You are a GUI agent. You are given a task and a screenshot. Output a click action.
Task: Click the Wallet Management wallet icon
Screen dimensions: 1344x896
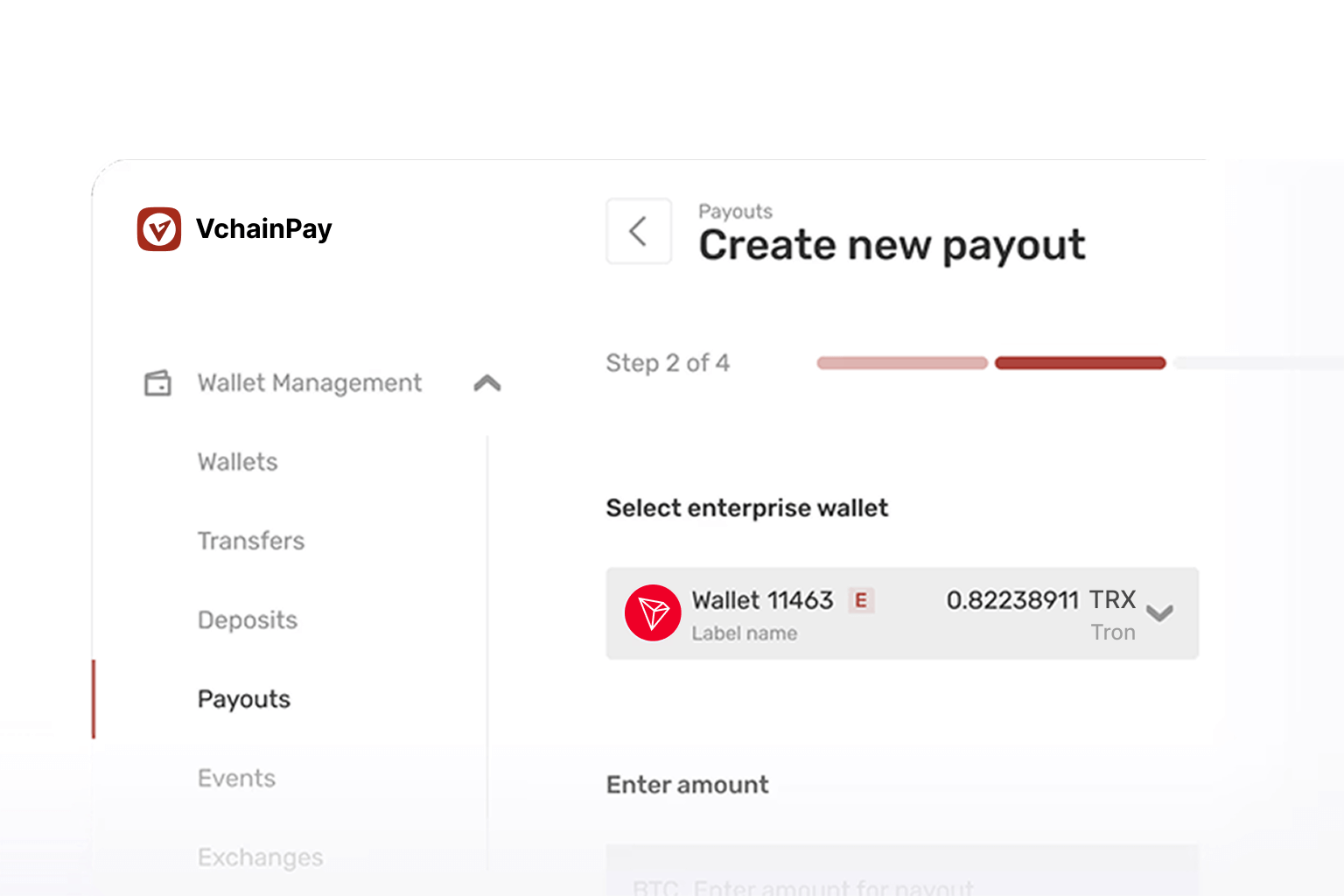click(157, 383)
